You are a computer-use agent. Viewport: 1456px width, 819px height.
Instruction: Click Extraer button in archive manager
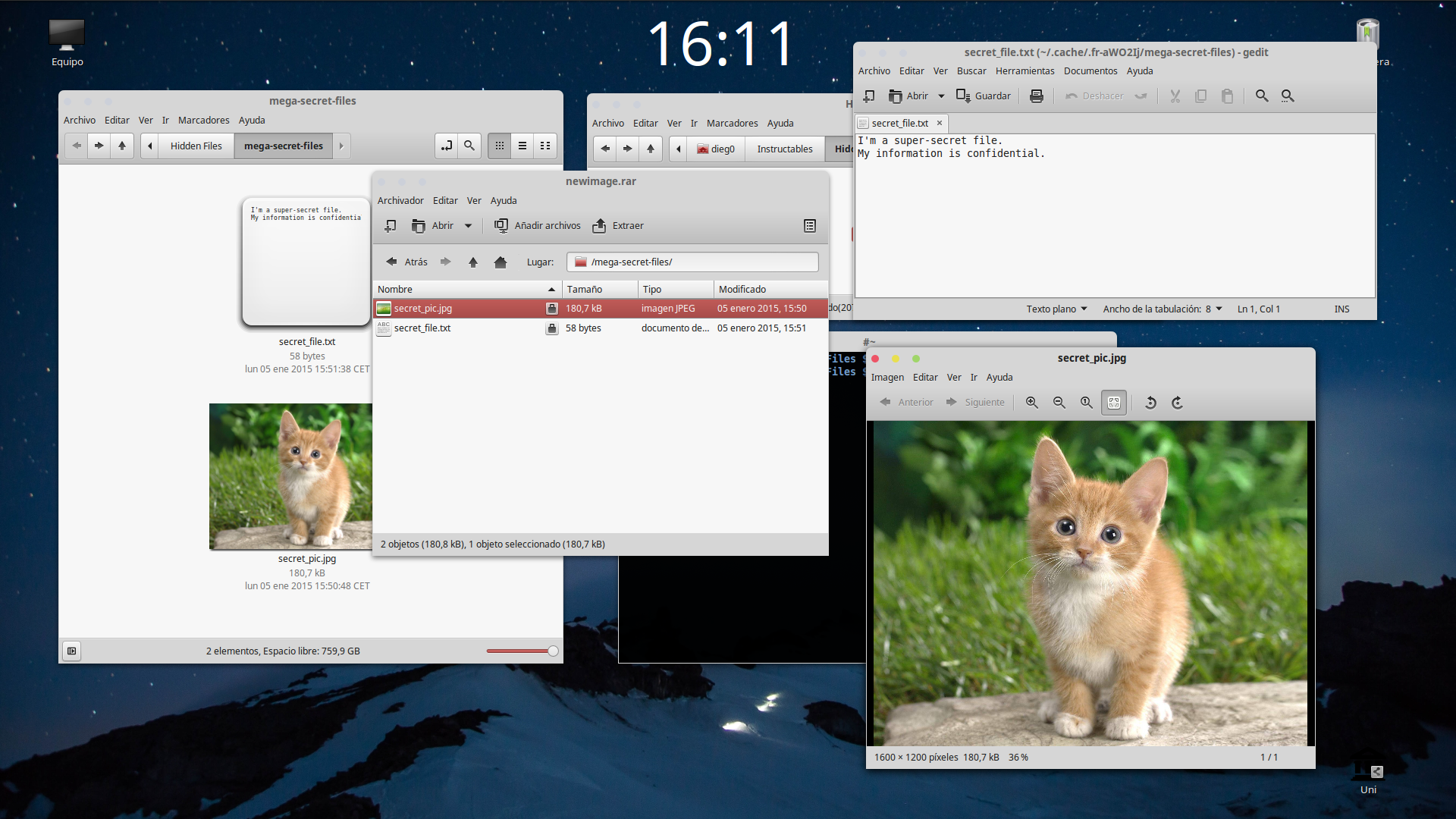pos(618,225)
